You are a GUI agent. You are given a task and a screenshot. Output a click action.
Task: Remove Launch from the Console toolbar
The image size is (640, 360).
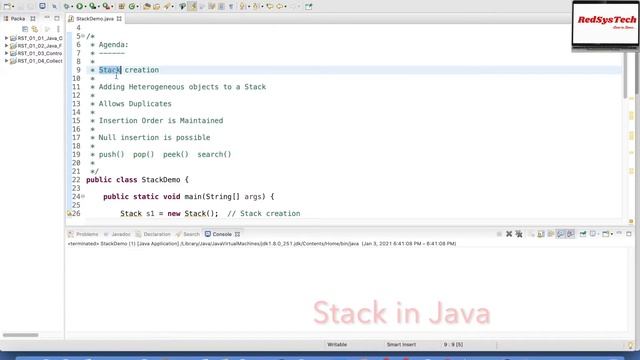(x=509, y=234)
